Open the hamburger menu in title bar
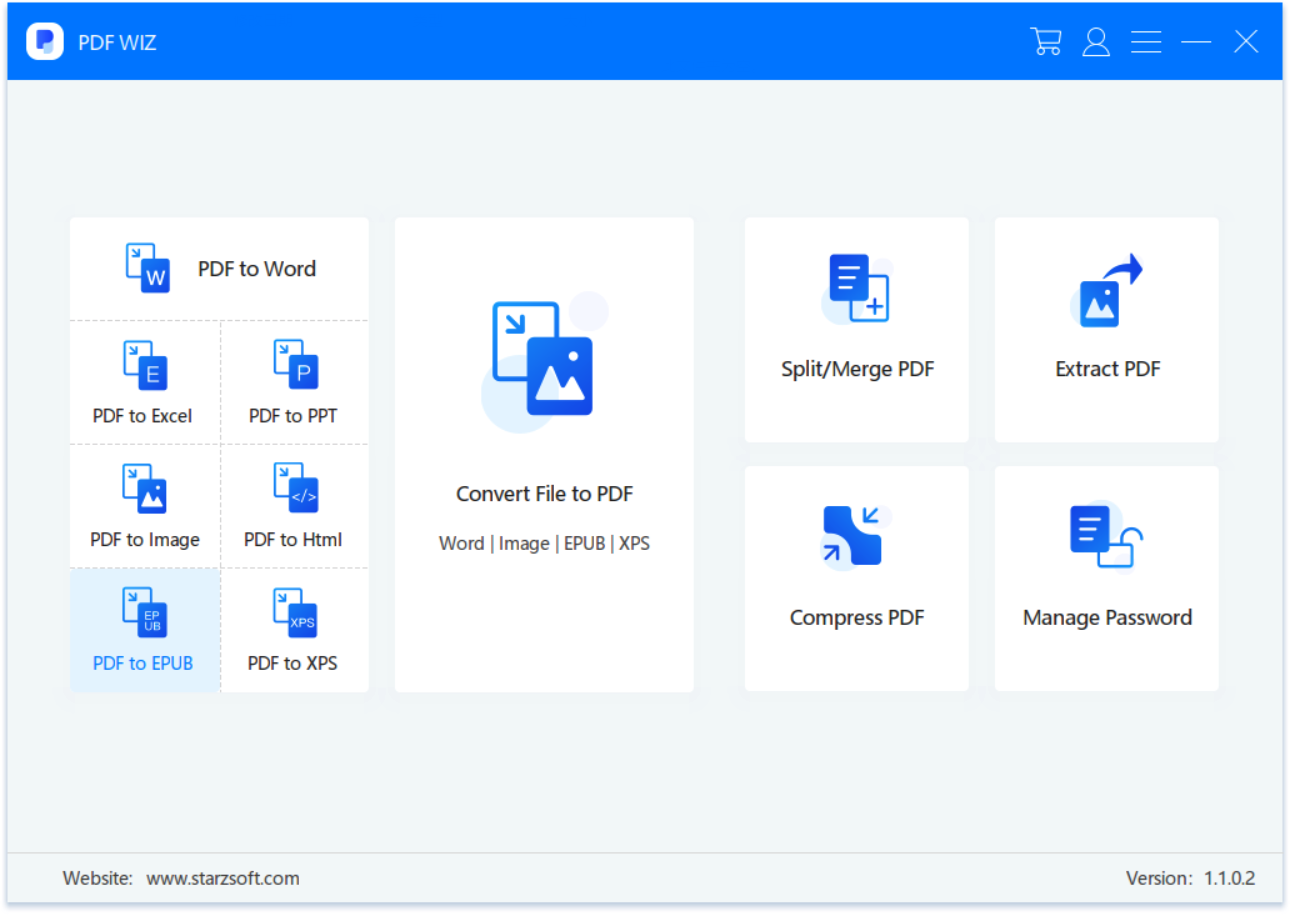The image size is (1290, 916). pyautogui.click(x=1146, y=41)
